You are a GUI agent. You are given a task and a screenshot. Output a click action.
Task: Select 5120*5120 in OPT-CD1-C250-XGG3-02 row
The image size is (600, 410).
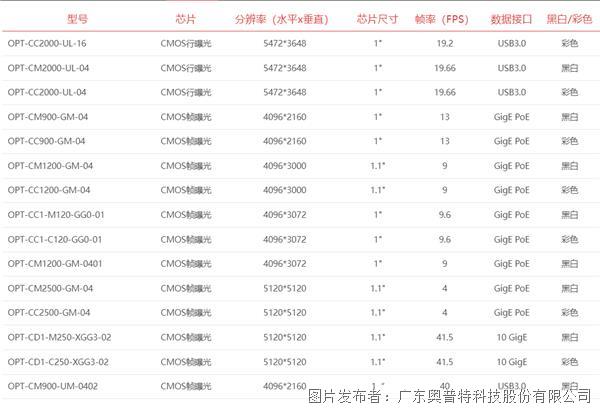tap(285, 362)
